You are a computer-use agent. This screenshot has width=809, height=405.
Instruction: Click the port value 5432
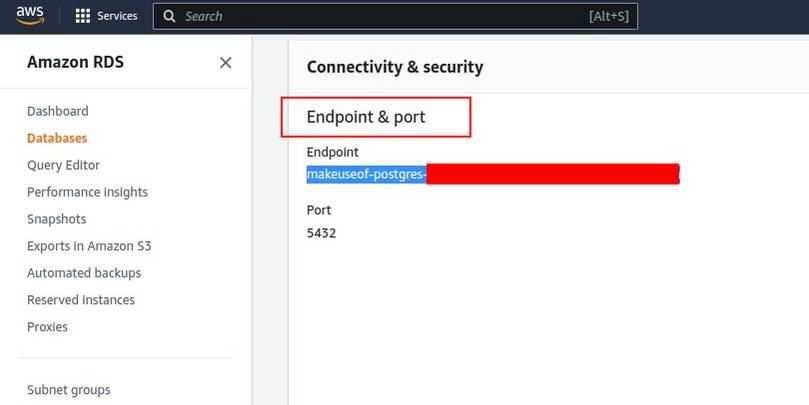(321, 233)
